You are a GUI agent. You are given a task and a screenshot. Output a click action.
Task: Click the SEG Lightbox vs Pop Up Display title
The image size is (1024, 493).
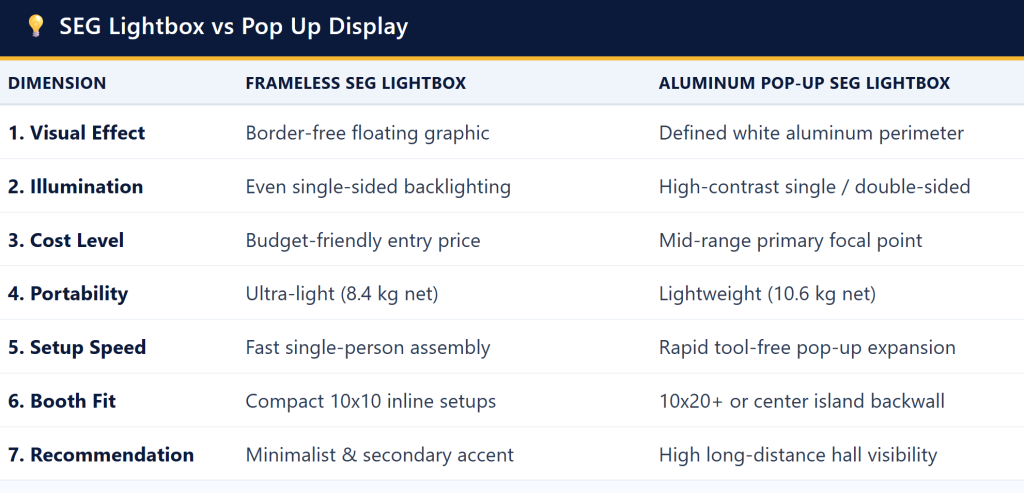click(234, 27)
